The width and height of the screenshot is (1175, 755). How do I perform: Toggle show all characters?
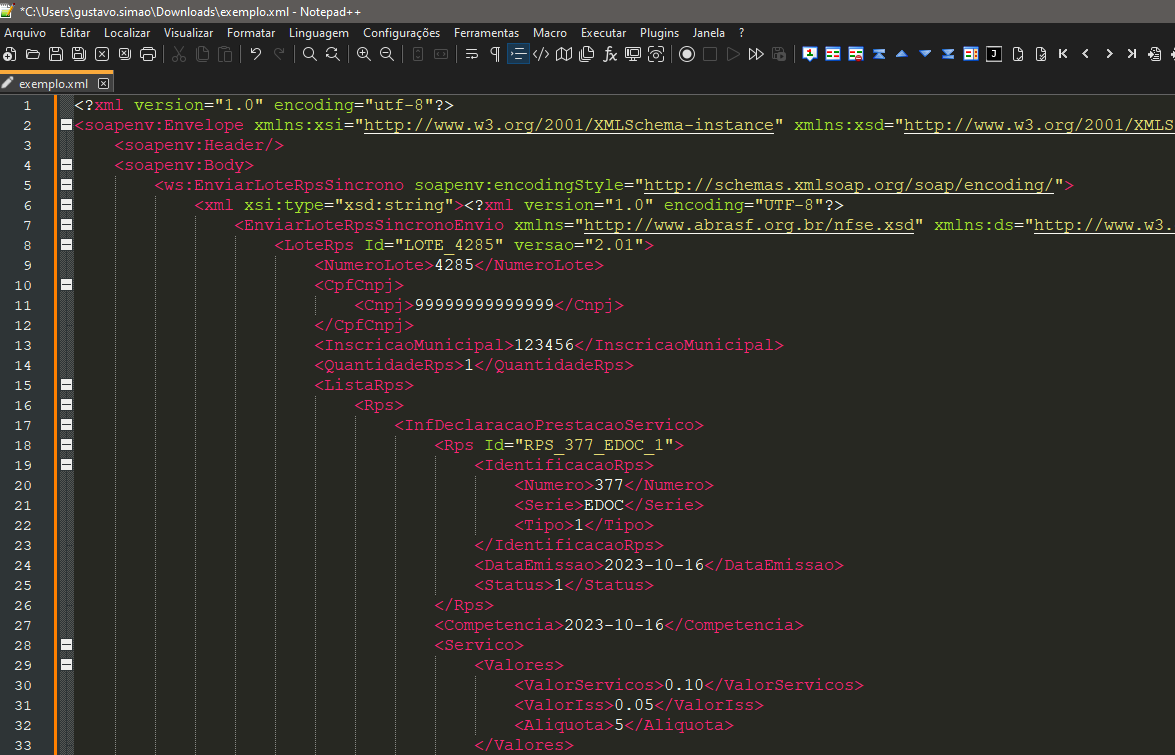click(494, 54)
